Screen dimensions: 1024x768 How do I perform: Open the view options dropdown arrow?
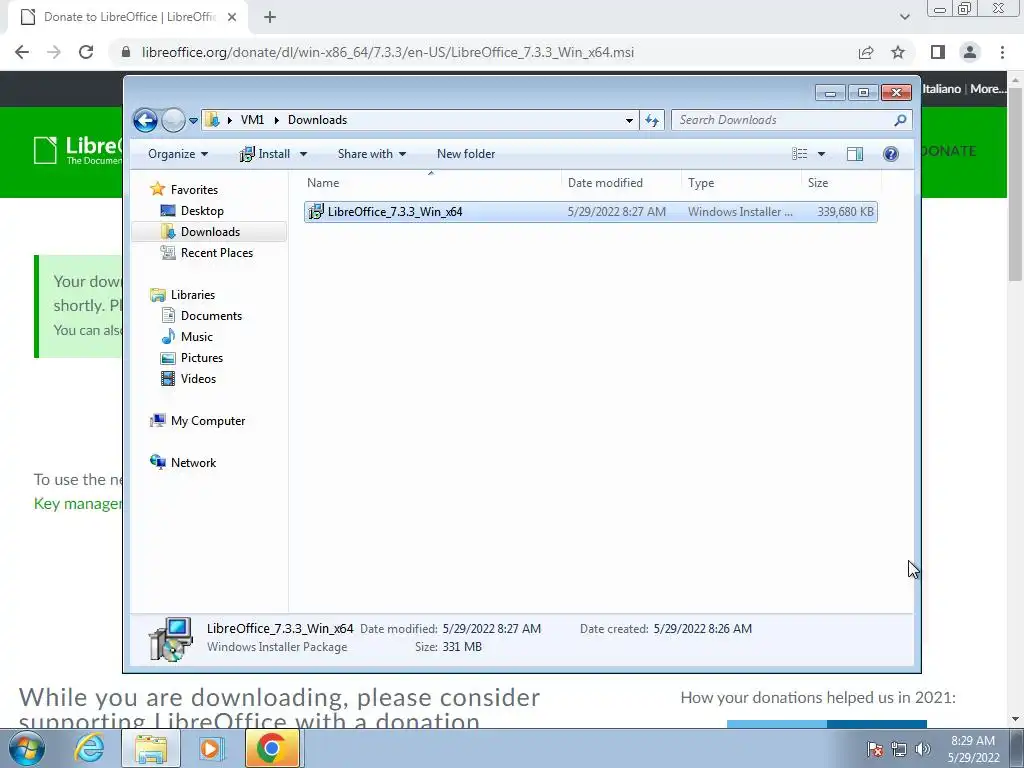pyautogui.click(x=822, y=154)
